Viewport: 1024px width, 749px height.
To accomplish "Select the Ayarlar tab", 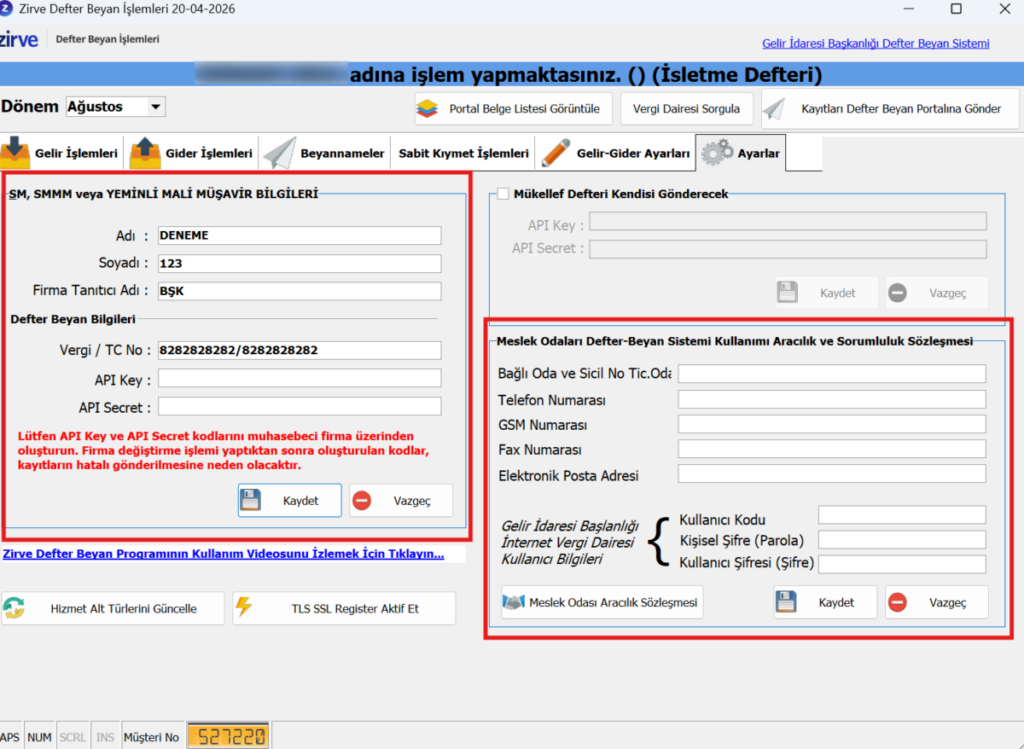I will [x=741, y=153].
